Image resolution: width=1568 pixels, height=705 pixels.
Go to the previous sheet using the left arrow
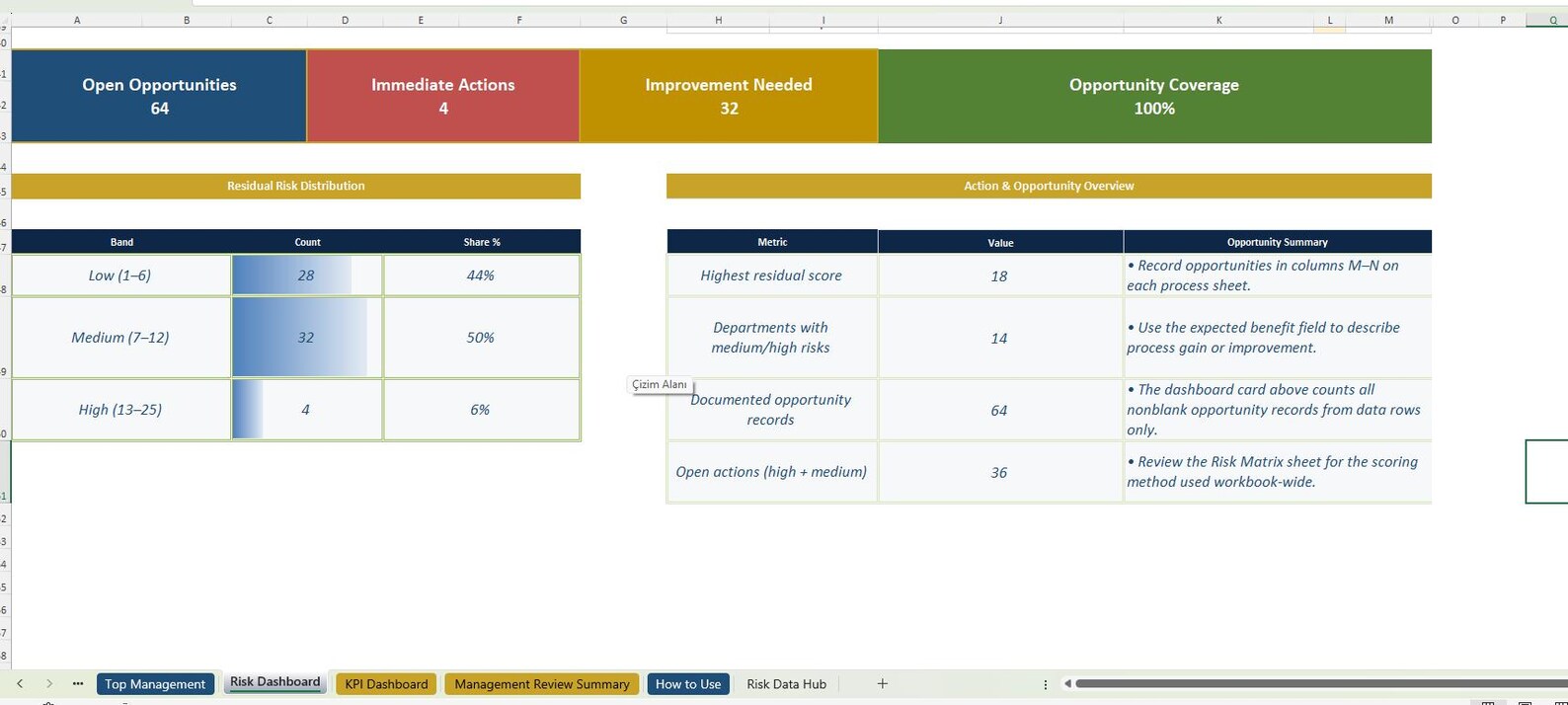click(20, 683)
